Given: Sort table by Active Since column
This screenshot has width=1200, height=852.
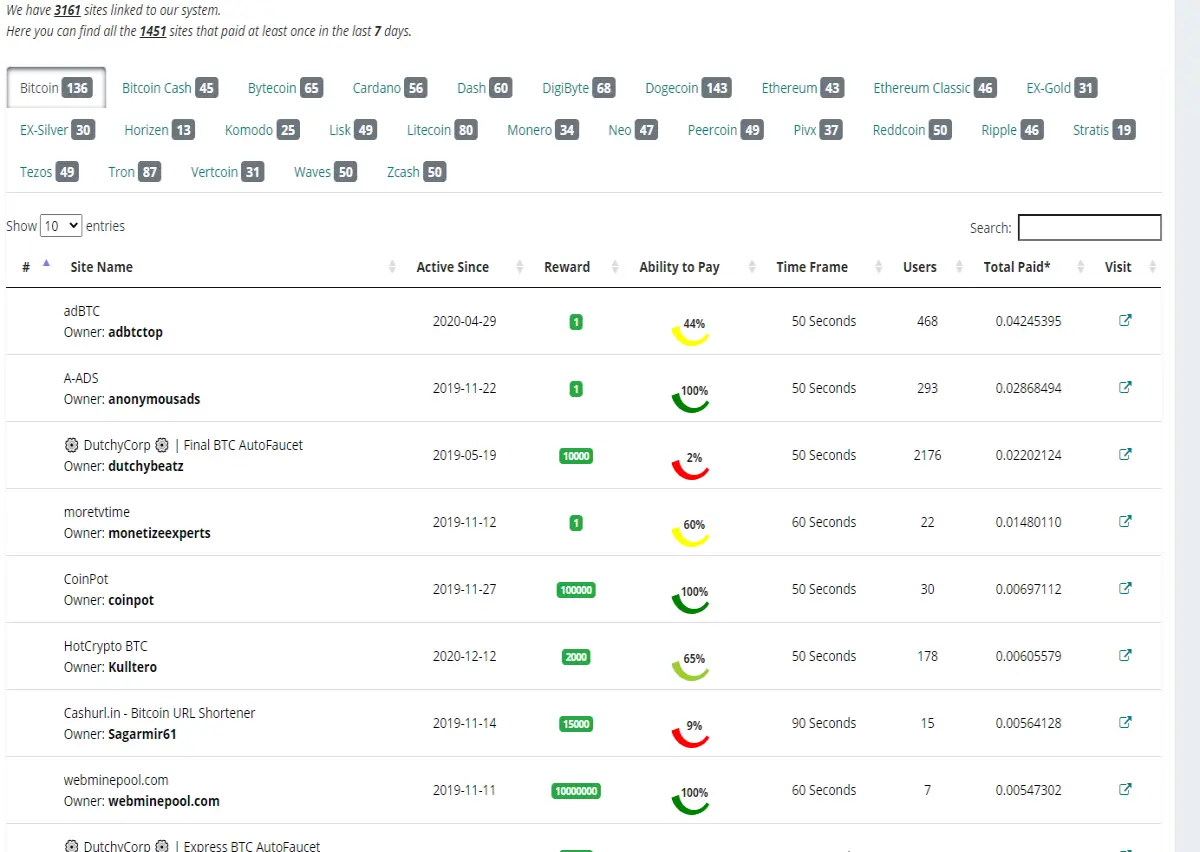Looking at the screenshot, I should pyautogui.click(x=466, y=267).
